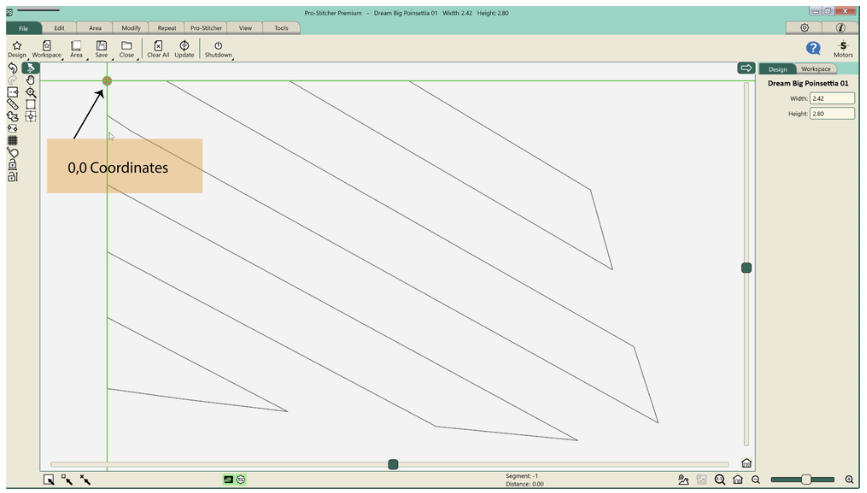Click the zoom slider at bottom right

[x=806, y=480]
